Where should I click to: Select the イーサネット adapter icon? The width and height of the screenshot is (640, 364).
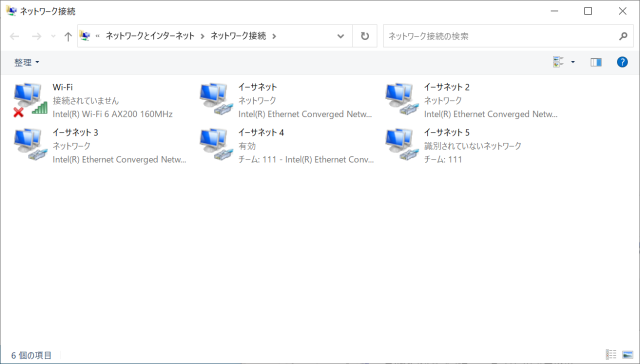point(216,99)
